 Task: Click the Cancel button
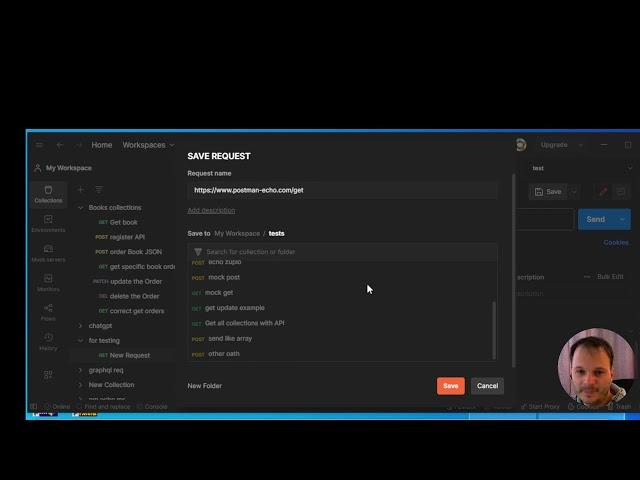click(x=487, y=386)
